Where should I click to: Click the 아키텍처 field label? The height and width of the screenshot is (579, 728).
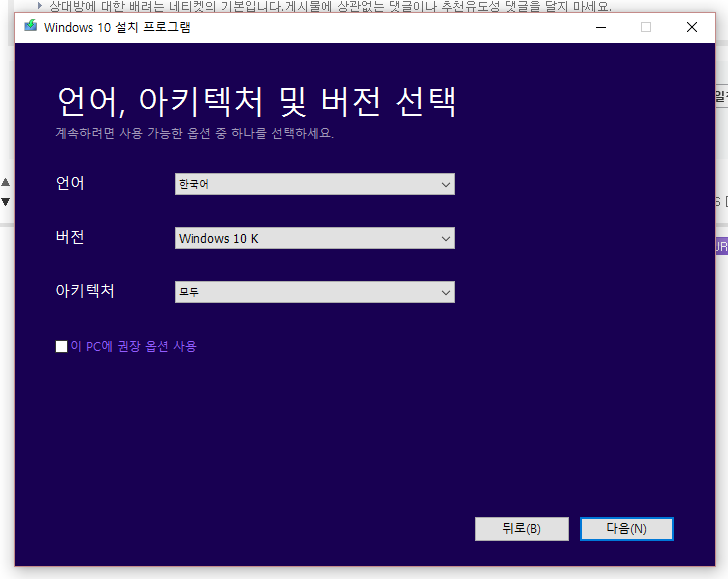85,291
